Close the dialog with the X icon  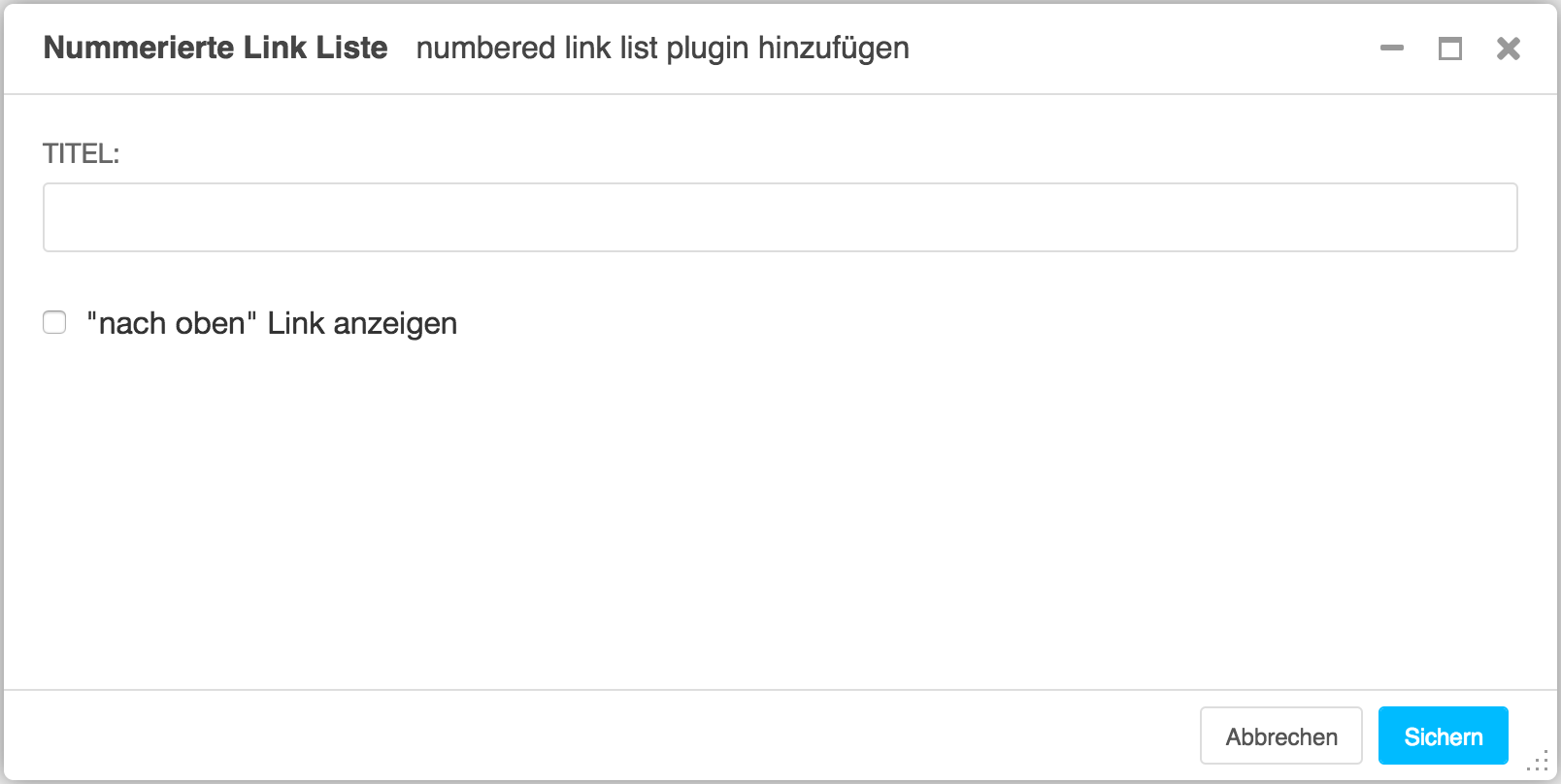coord(1509,49)
